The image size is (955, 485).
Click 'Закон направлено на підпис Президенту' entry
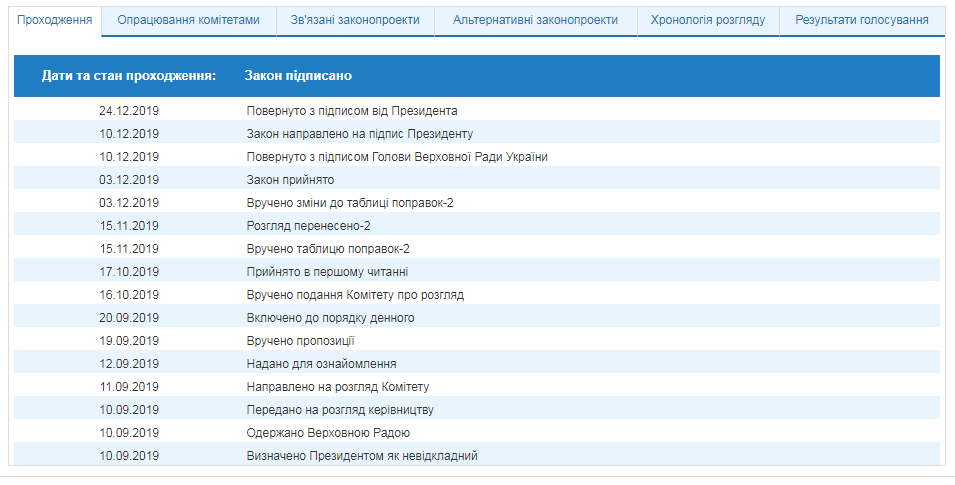[359, 134]
